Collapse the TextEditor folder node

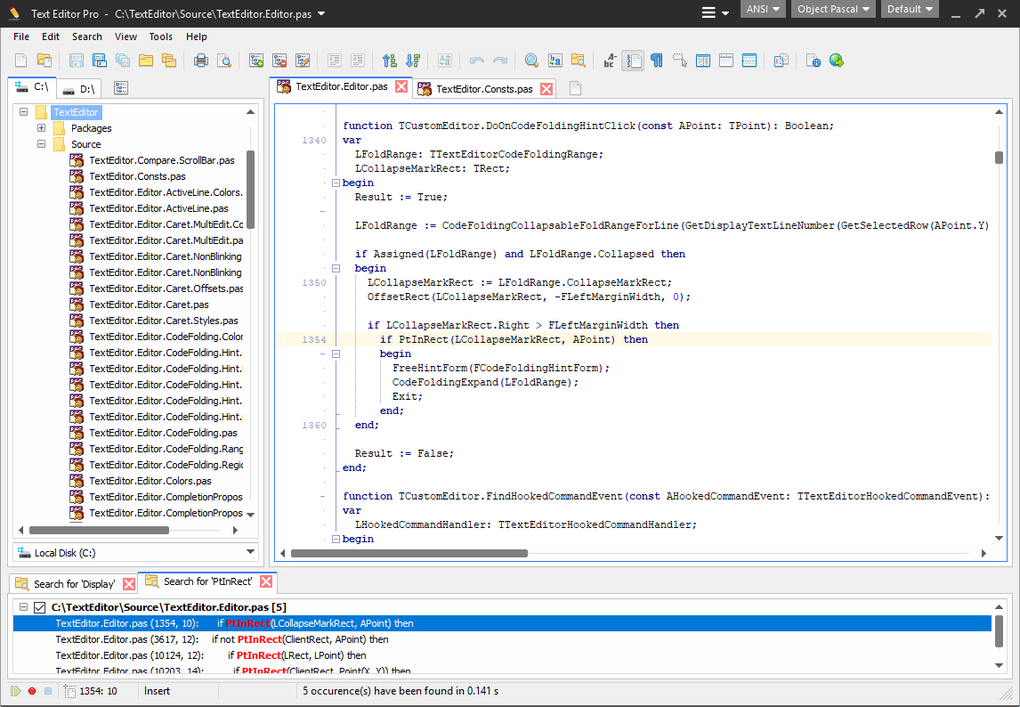coord(23,112)
